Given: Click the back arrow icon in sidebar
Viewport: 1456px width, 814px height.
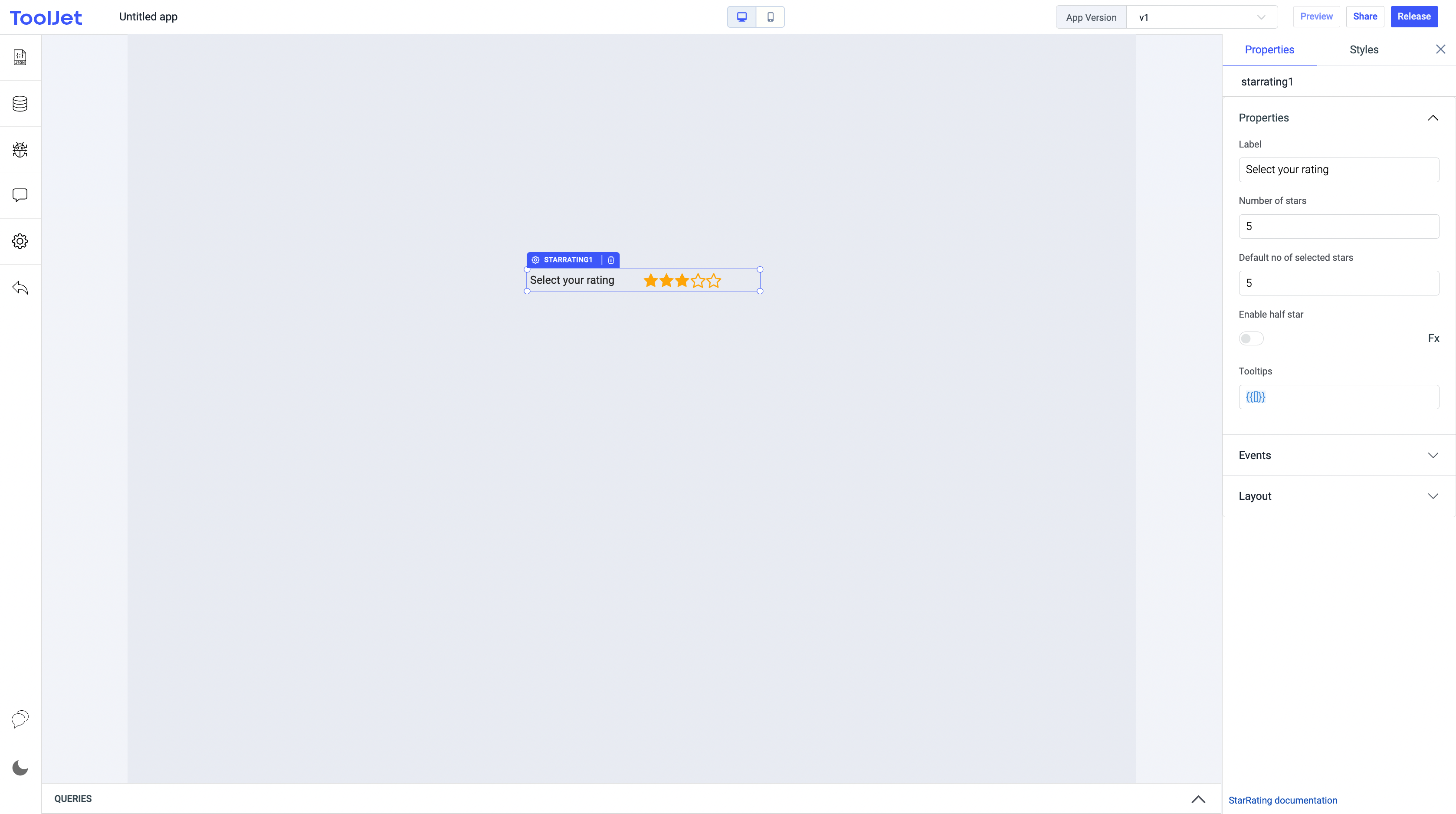Looking at the screenshot, I should 20,288.
